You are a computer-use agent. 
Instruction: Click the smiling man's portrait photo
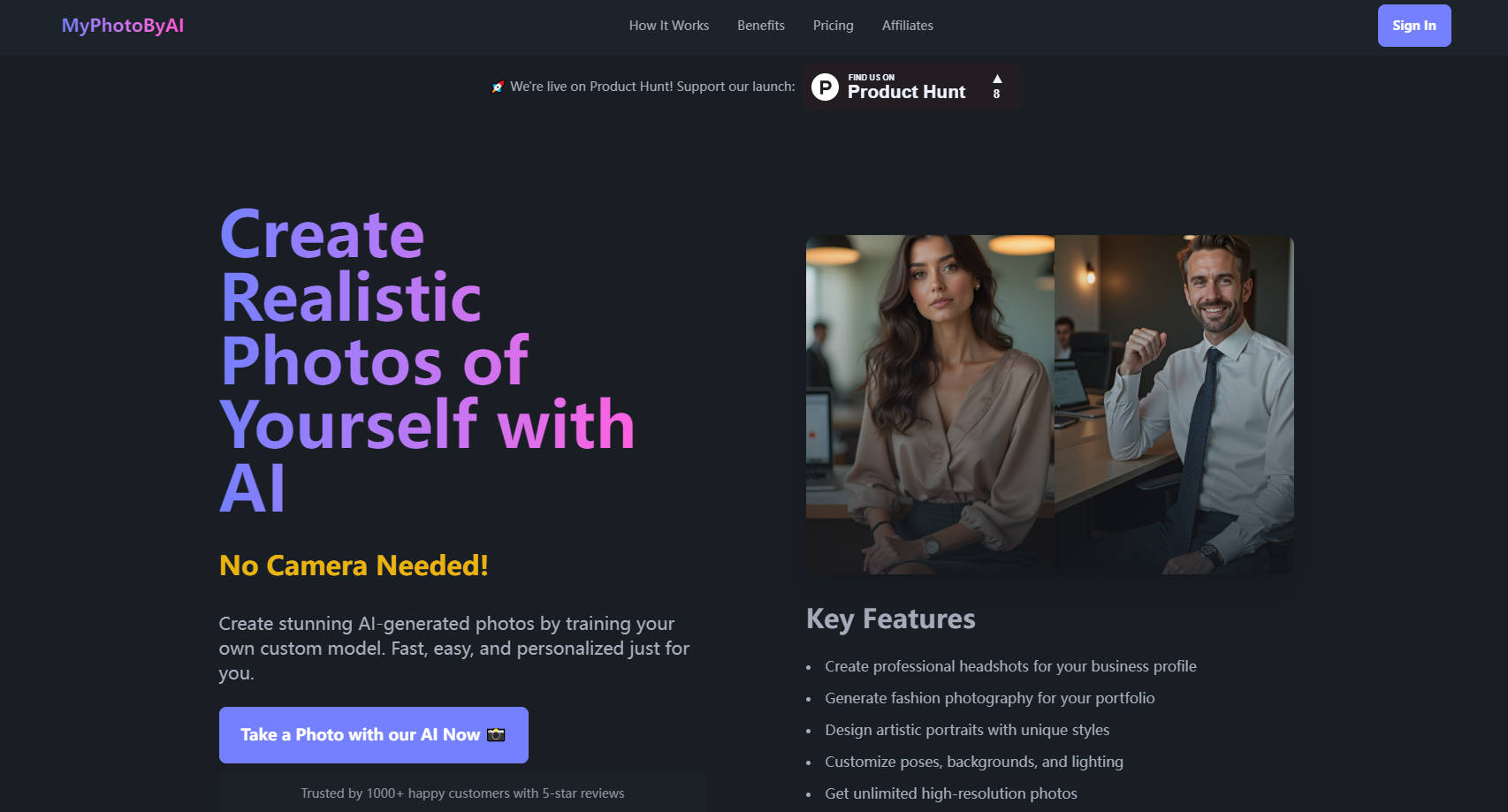pos(1174,405)
